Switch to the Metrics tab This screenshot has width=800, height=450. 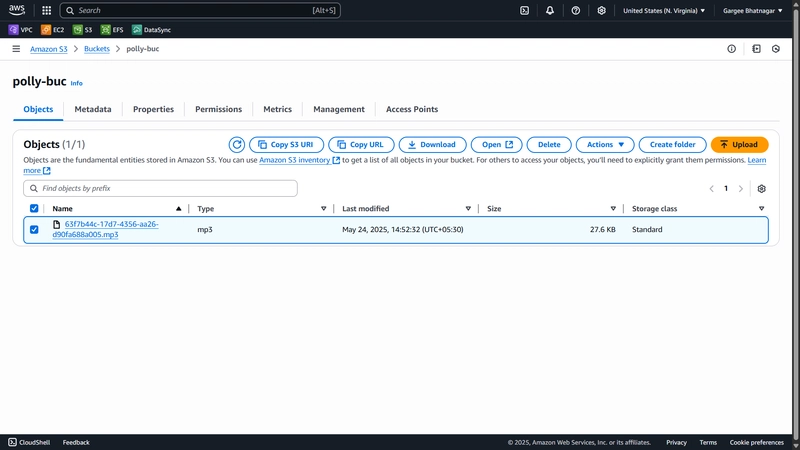coord(278,109)
